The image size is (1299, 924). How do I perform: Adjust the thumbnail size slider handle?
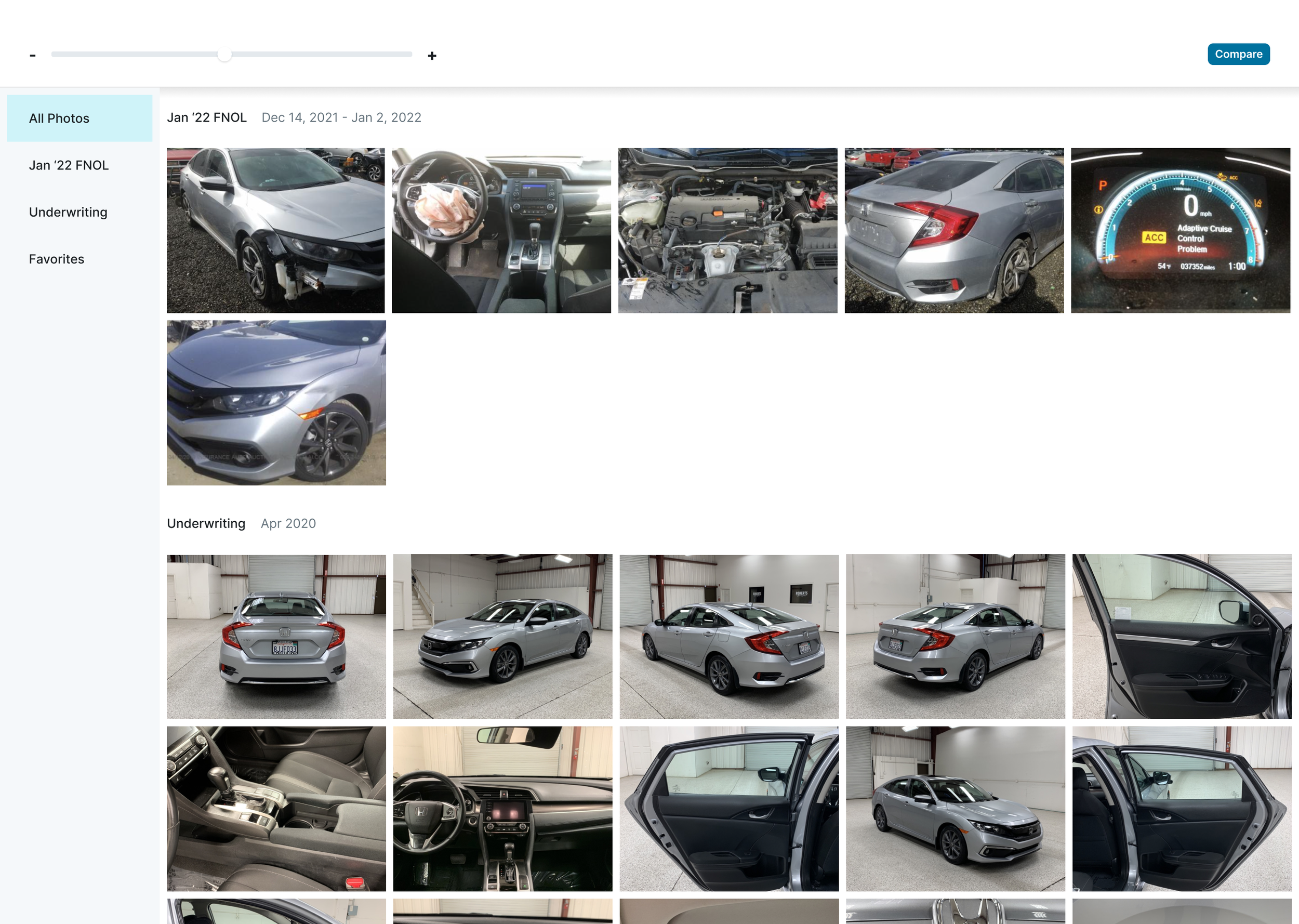pyautogui.click(x=225, y=55)
